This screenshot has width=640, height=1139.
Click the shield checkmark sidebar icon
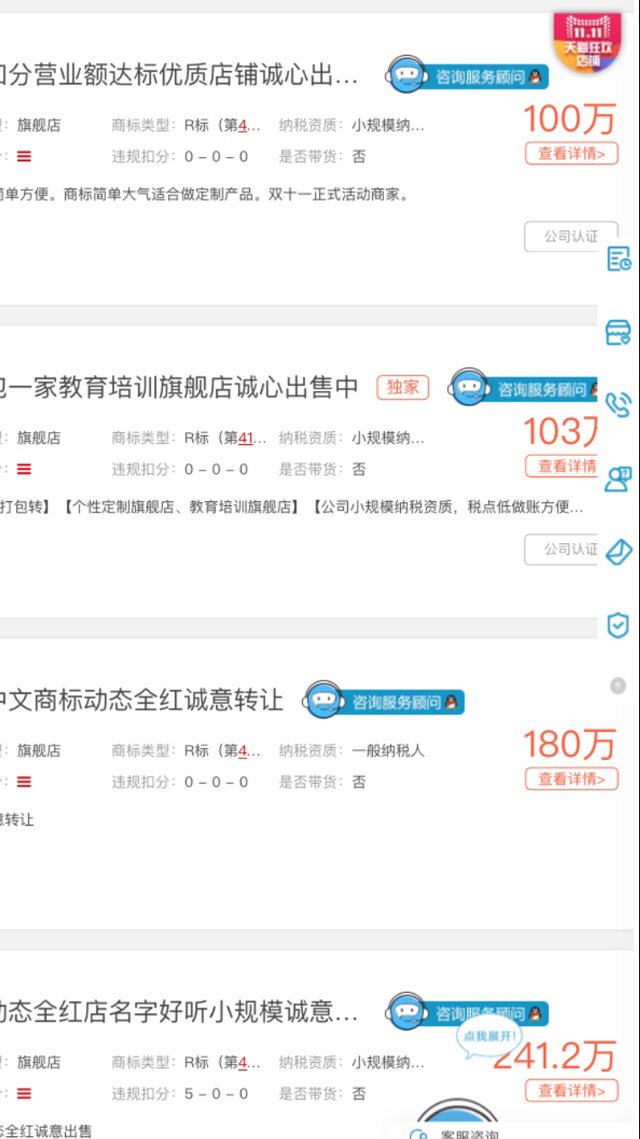(618, 625)
